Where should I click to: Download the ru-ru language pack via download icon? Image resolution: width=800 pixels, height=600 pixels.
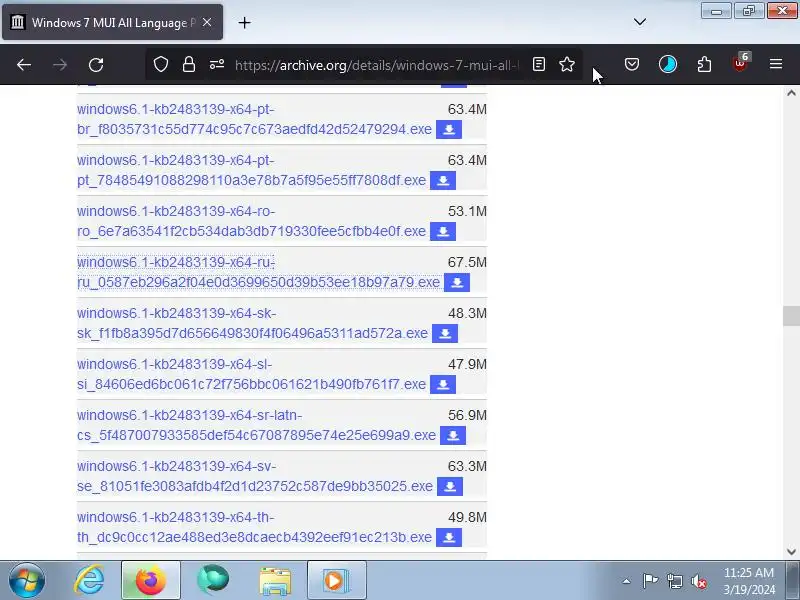click(457, 283)
